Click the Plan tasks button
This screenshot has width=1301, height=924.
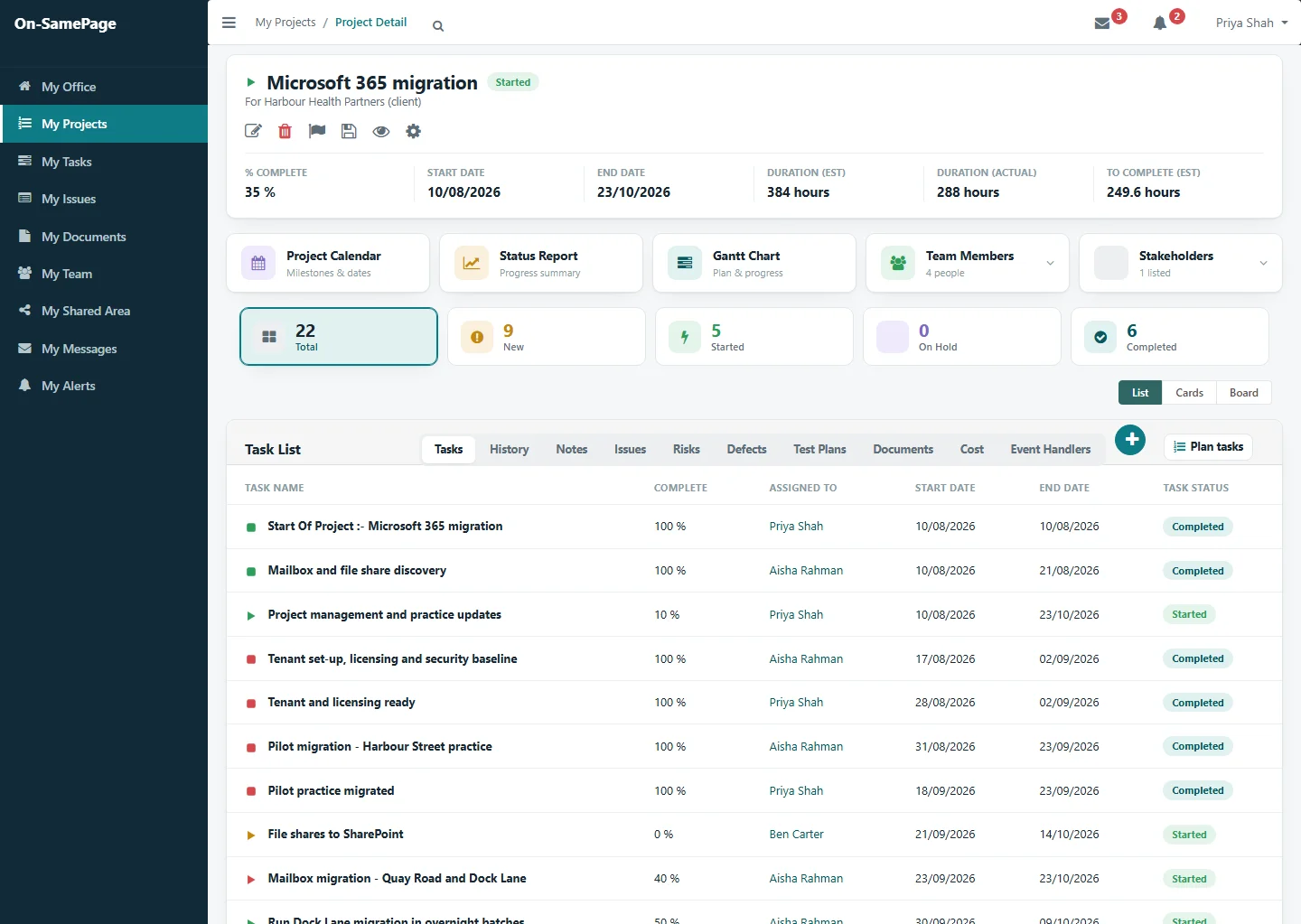point(1208,447)
